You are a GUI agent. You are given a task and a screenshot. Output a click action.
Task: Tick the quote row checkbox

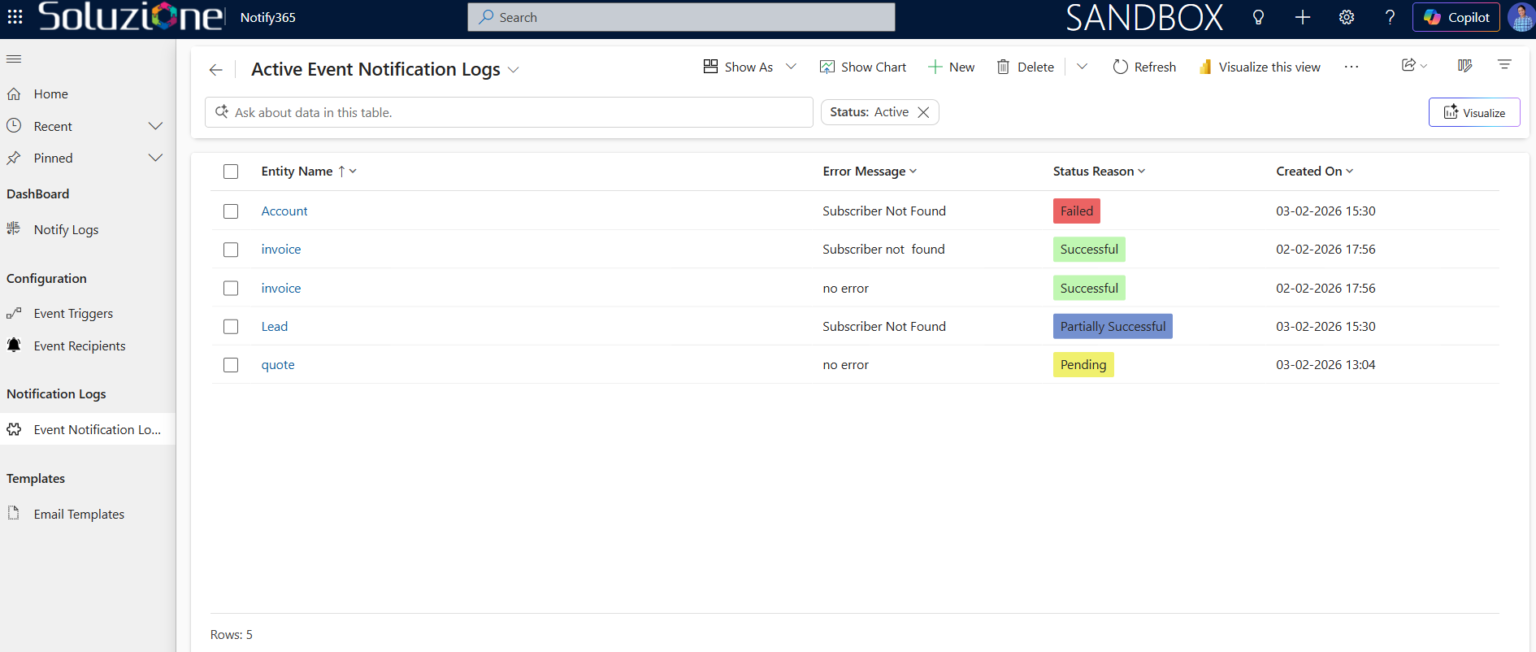click(231, 365)
